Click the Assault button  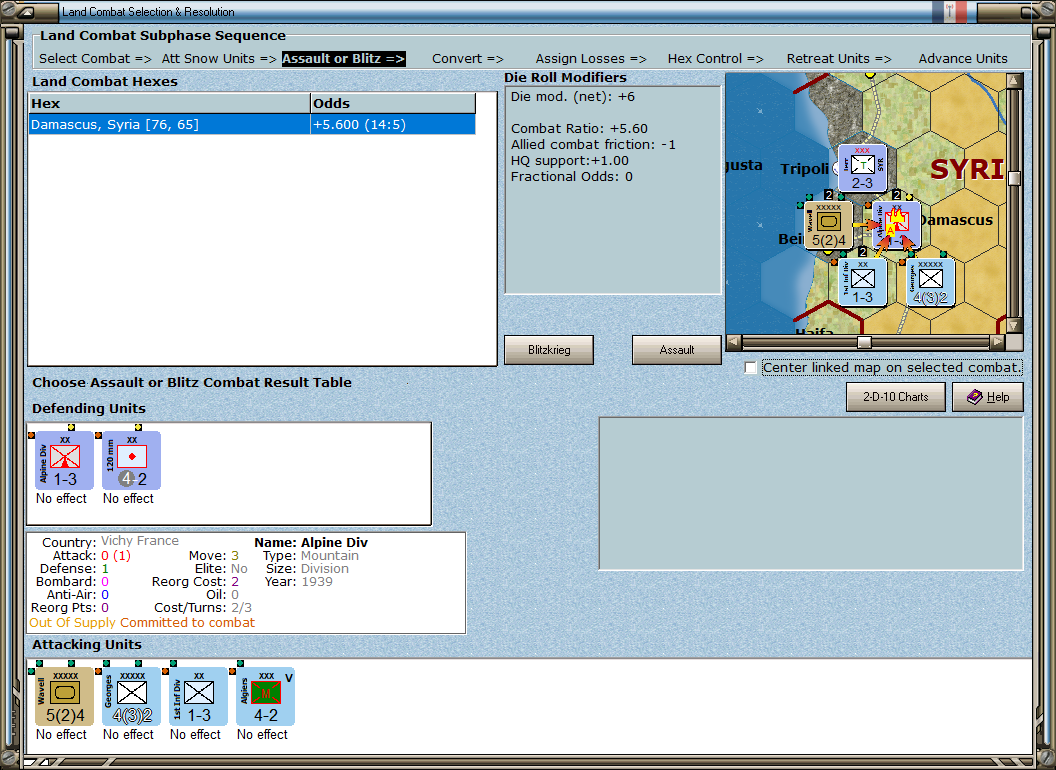pos(677,350)
